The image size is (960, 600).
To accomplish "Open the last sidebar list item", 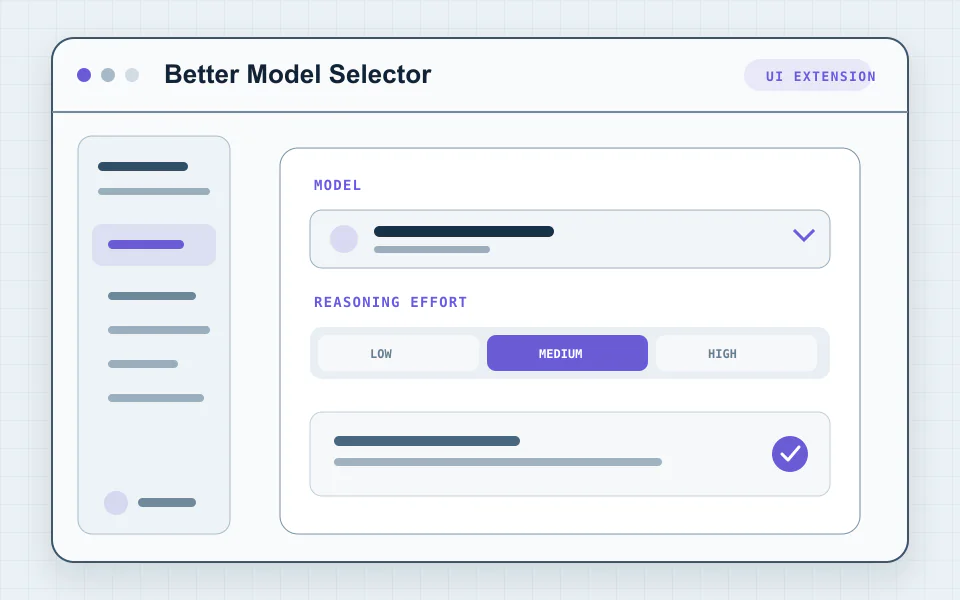I will point(156,398).
